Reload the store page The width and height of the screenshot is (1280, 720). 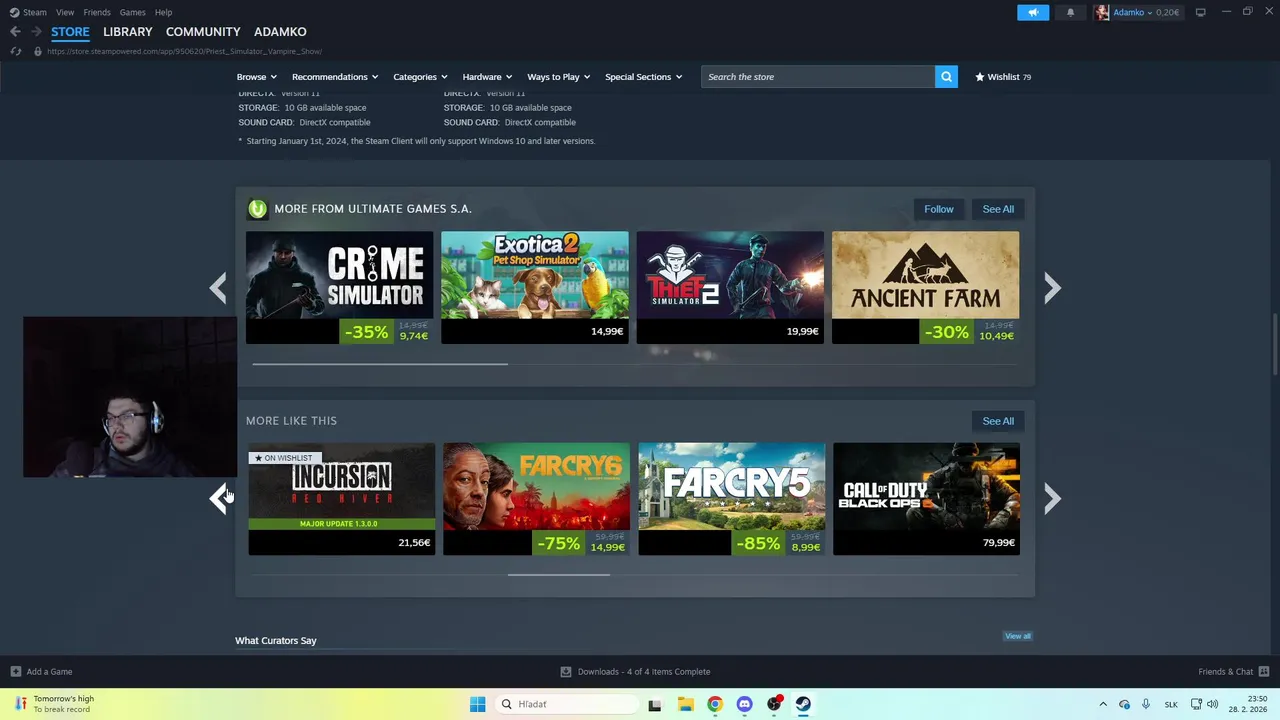pyautogui.click(x=15, y=51)
